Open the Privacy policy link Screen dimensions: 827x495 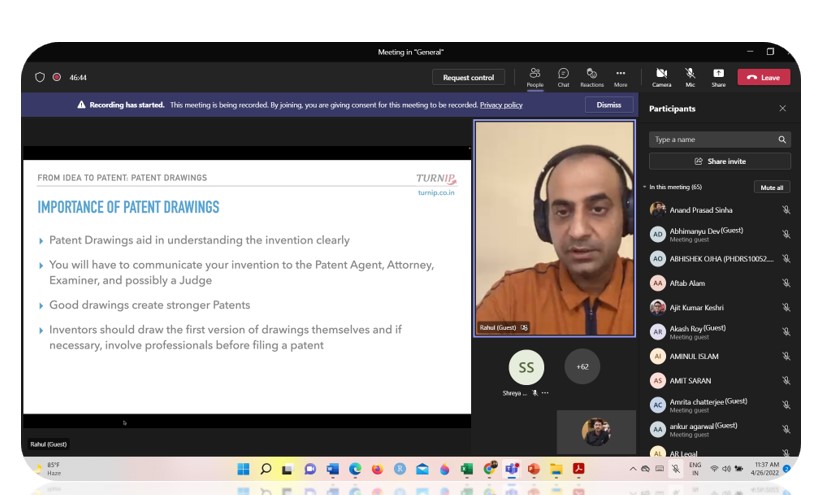pyautogui.click(x=501, y=105)
